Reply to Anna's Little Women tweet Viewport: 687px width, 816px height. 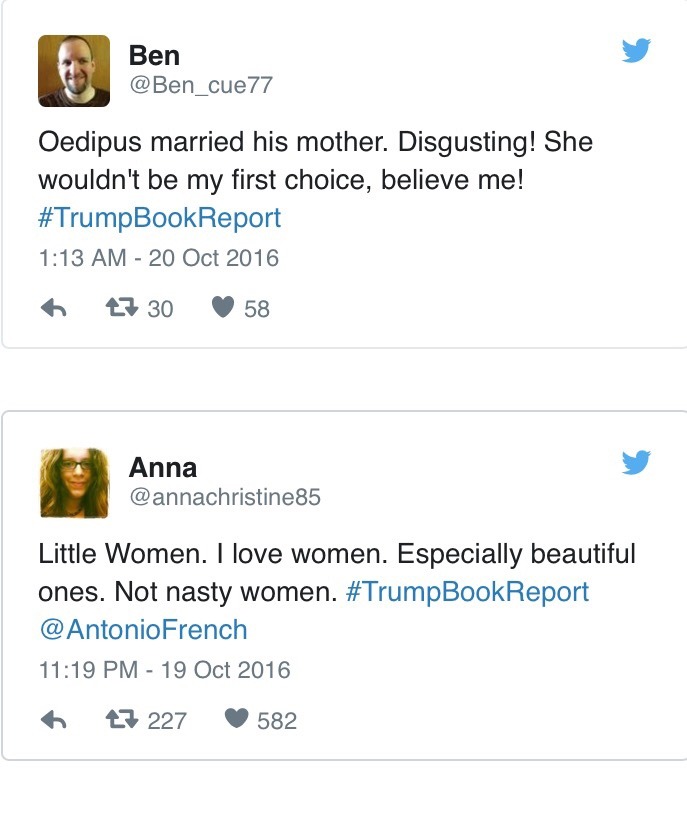[x=53, y=720]
